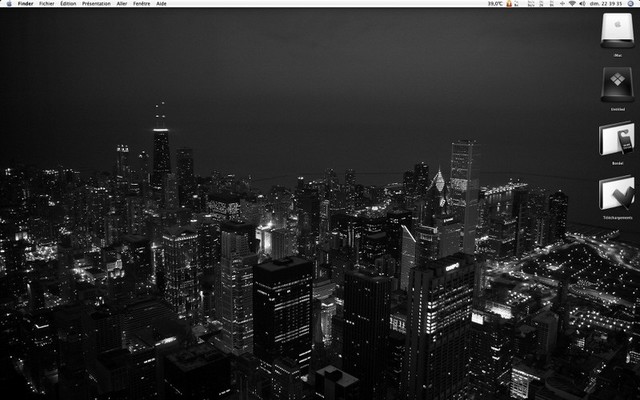640x400 pixels.
Task: Click the orange menu bar status icon
Action: point(509,3)
